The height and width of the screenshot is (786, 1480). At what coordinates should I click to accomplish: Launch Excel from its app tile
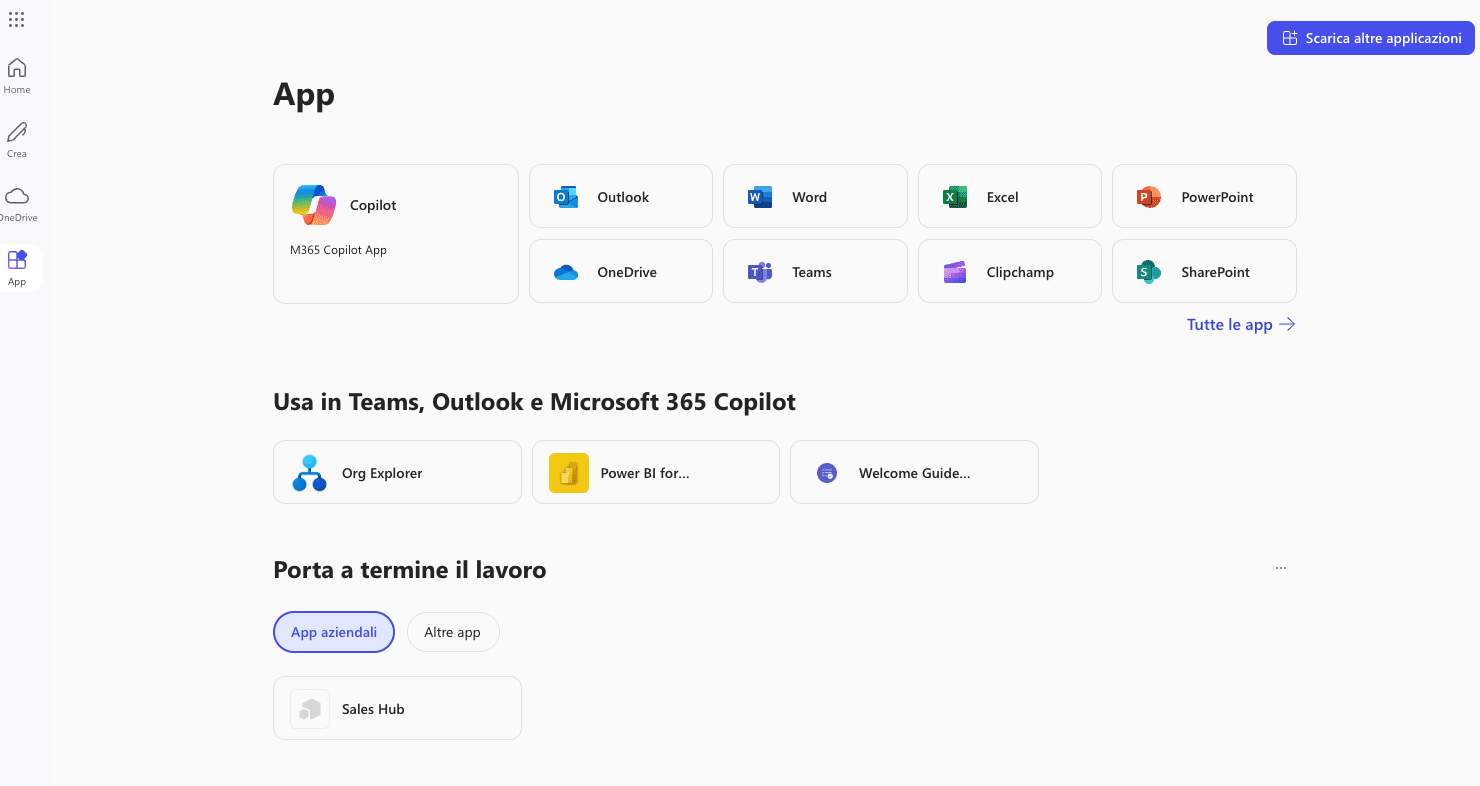1009,196
